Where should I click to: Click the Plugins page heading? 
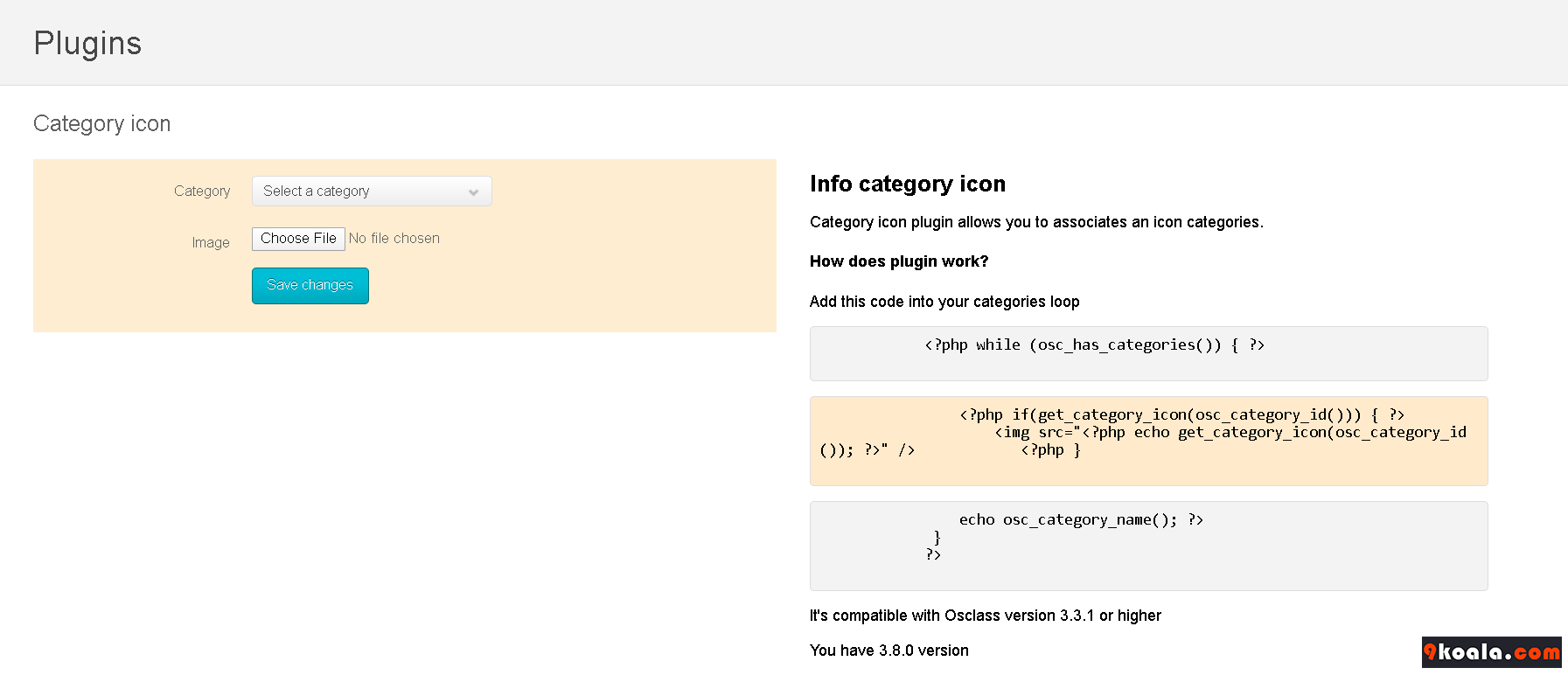click(87, 44)
